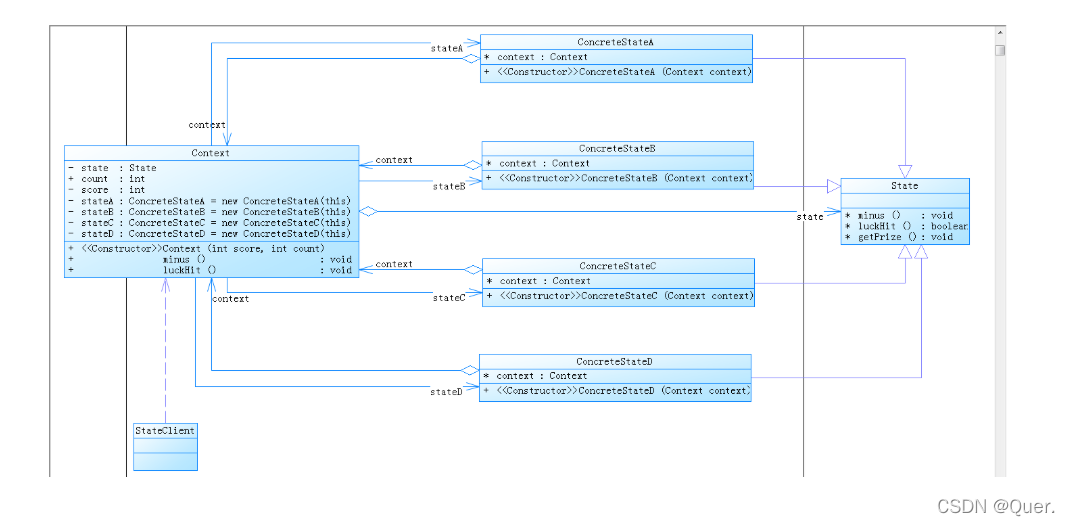Viewport: 1070px width, 526px height.
Task: Click the stateA role label
Action: (447, 48)
